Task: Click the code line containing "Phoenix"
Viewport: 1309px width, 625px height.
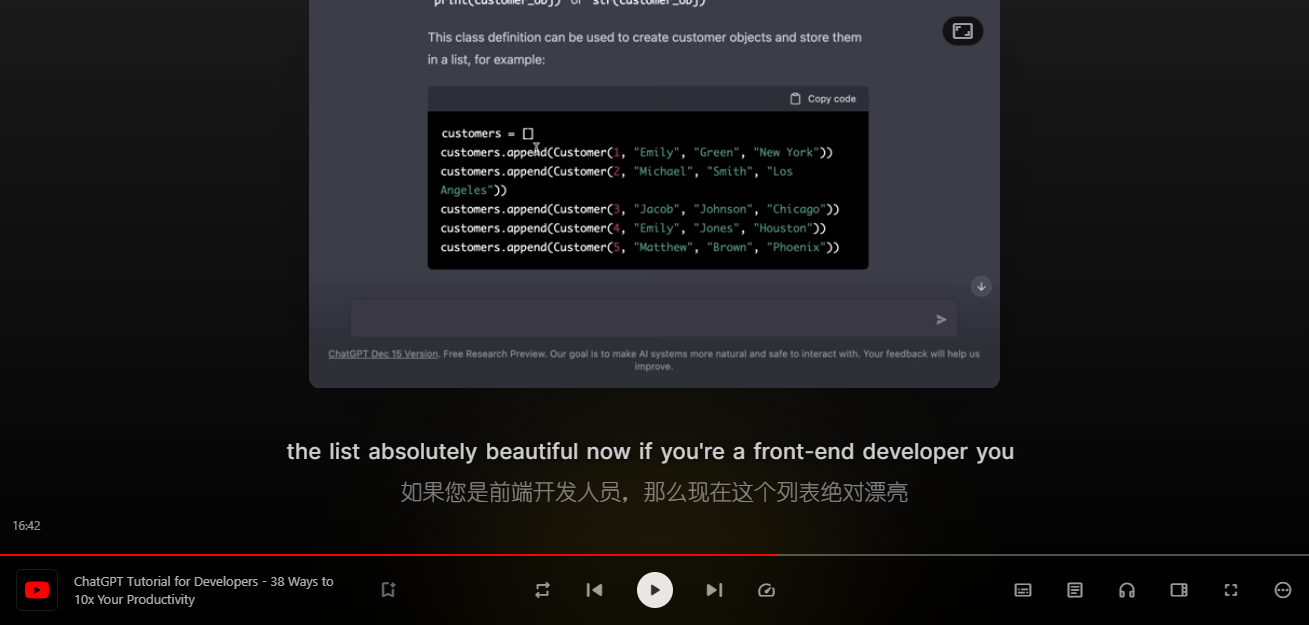Action: (x=640, y=247)
